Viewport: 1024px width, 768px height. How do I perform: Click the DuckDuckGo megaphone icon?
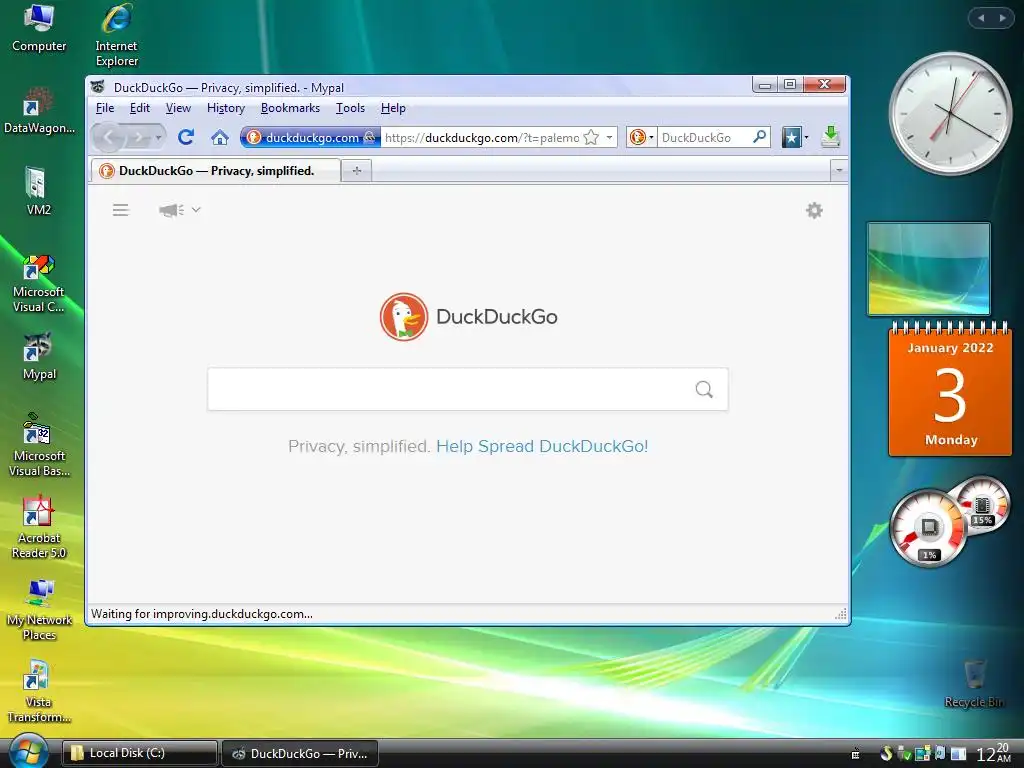pyautogui.click(x=171, y=210)
